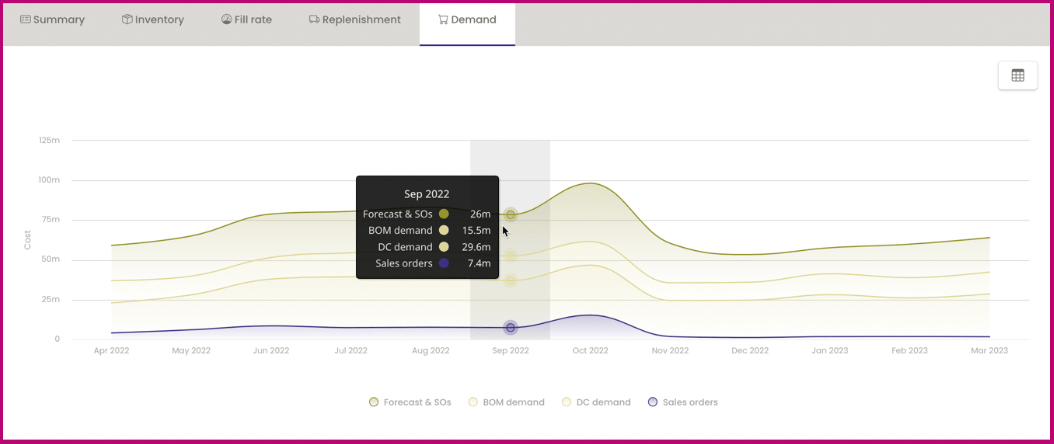
Task: Click the Fill rate pie icon
Action: 226,20
